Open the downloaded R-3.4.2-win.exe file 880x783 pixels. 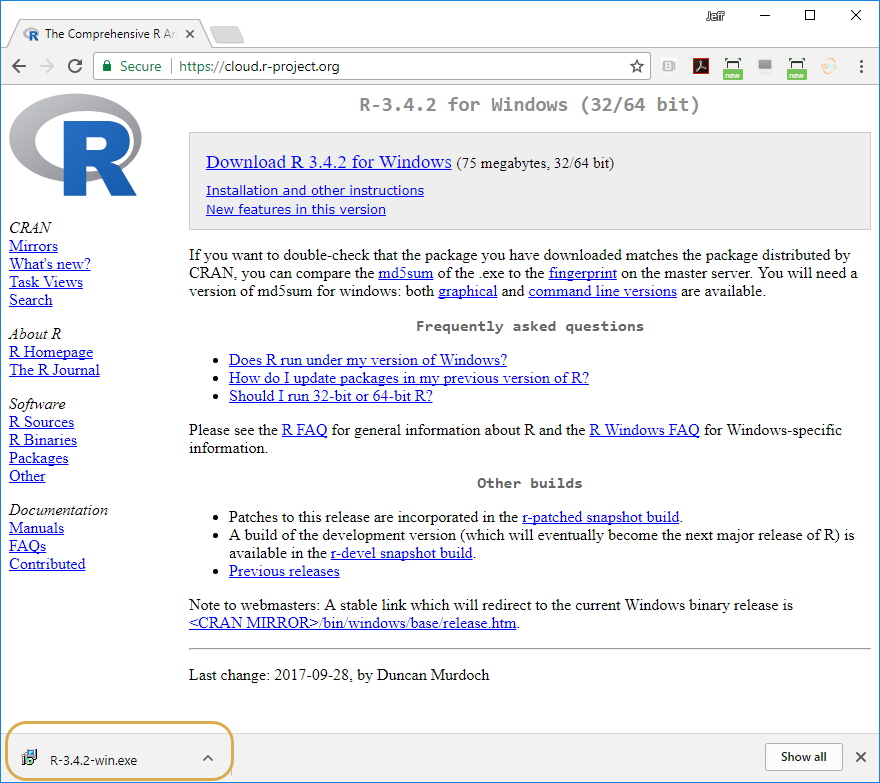pos(92,759)
